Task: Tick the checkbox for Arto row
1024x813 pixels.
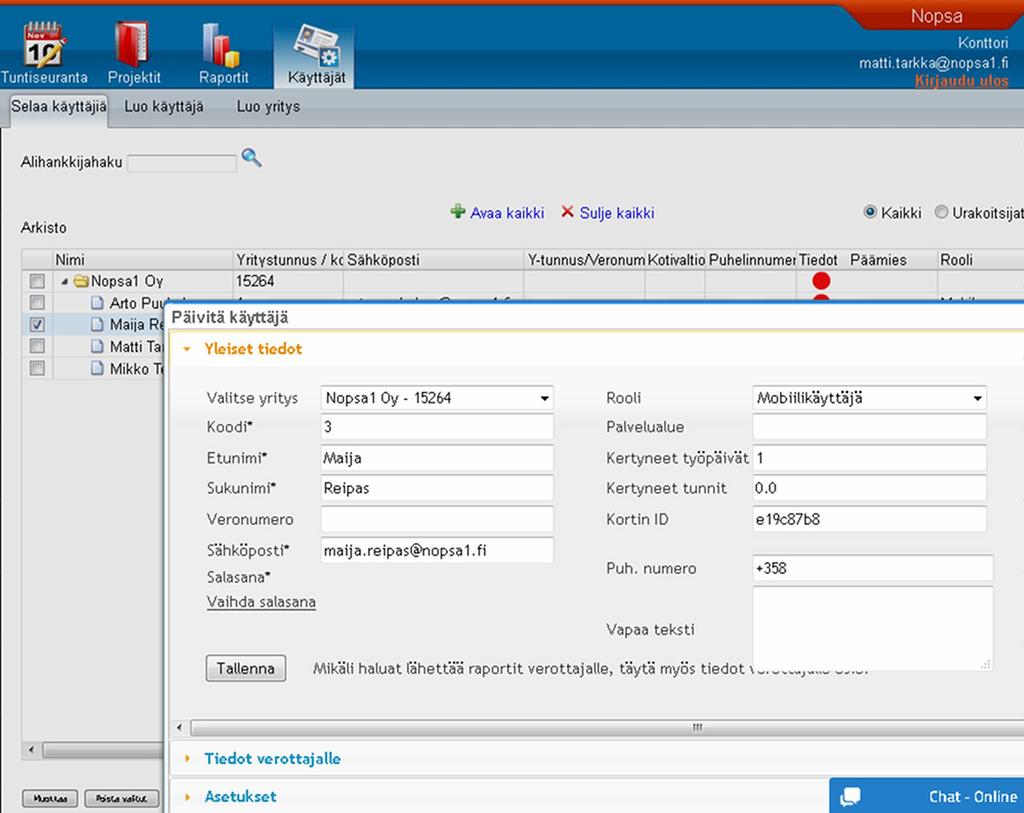Action: point(37,303)
